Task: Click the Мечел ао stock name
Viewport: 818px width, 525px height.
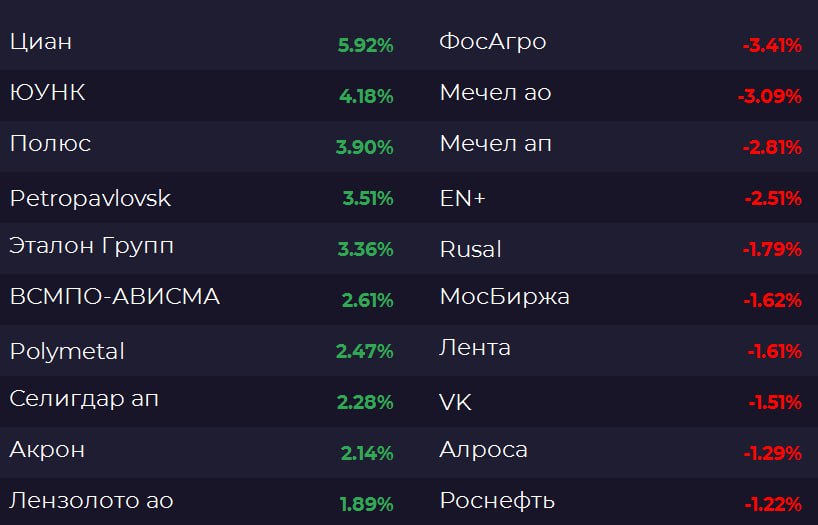Action: click(x=495, y=93)
